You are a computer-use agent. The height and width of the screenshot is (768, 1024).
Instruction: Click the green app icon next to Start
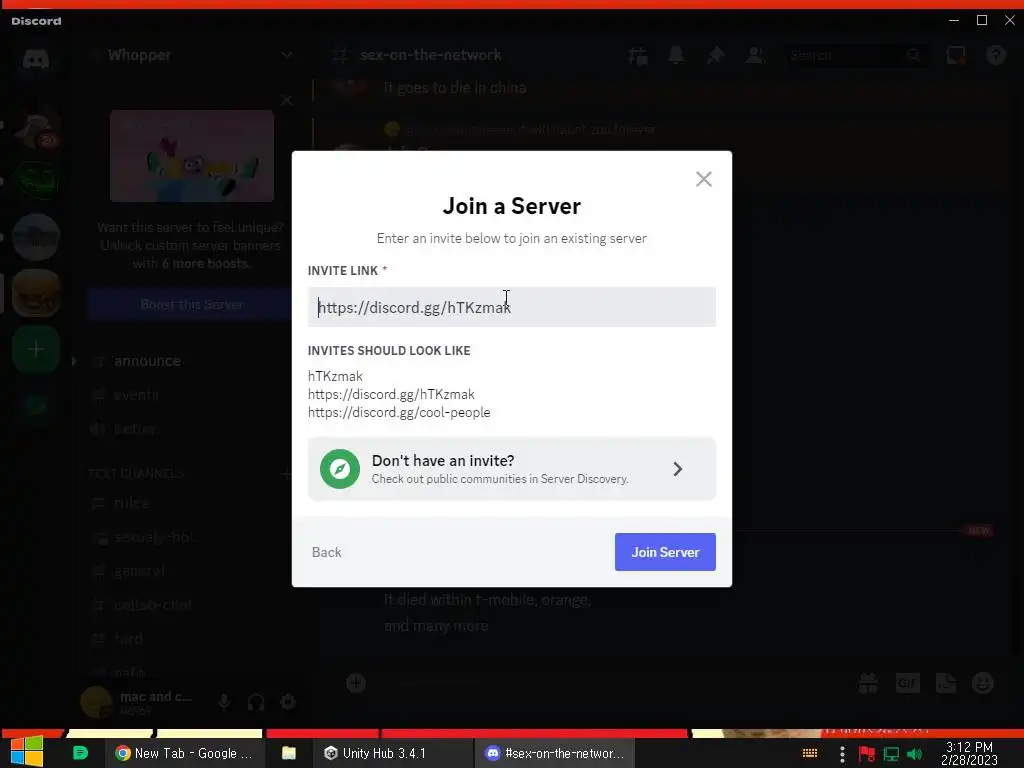(80, 753)
